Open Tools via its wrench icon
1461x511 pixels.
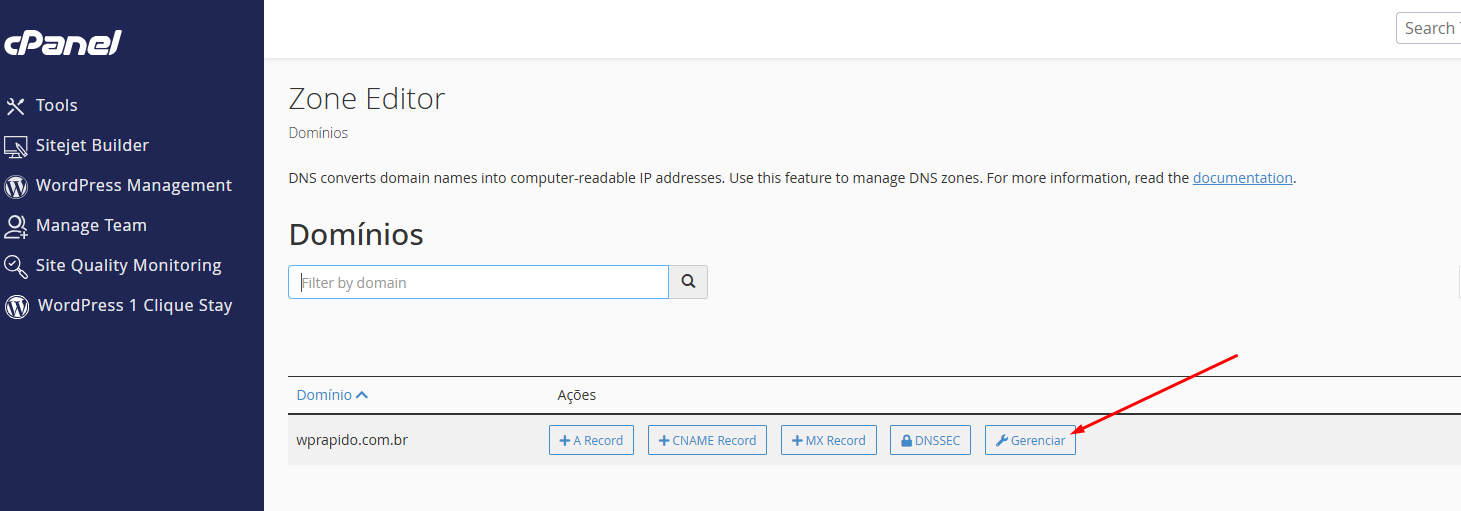pos(16,106)
